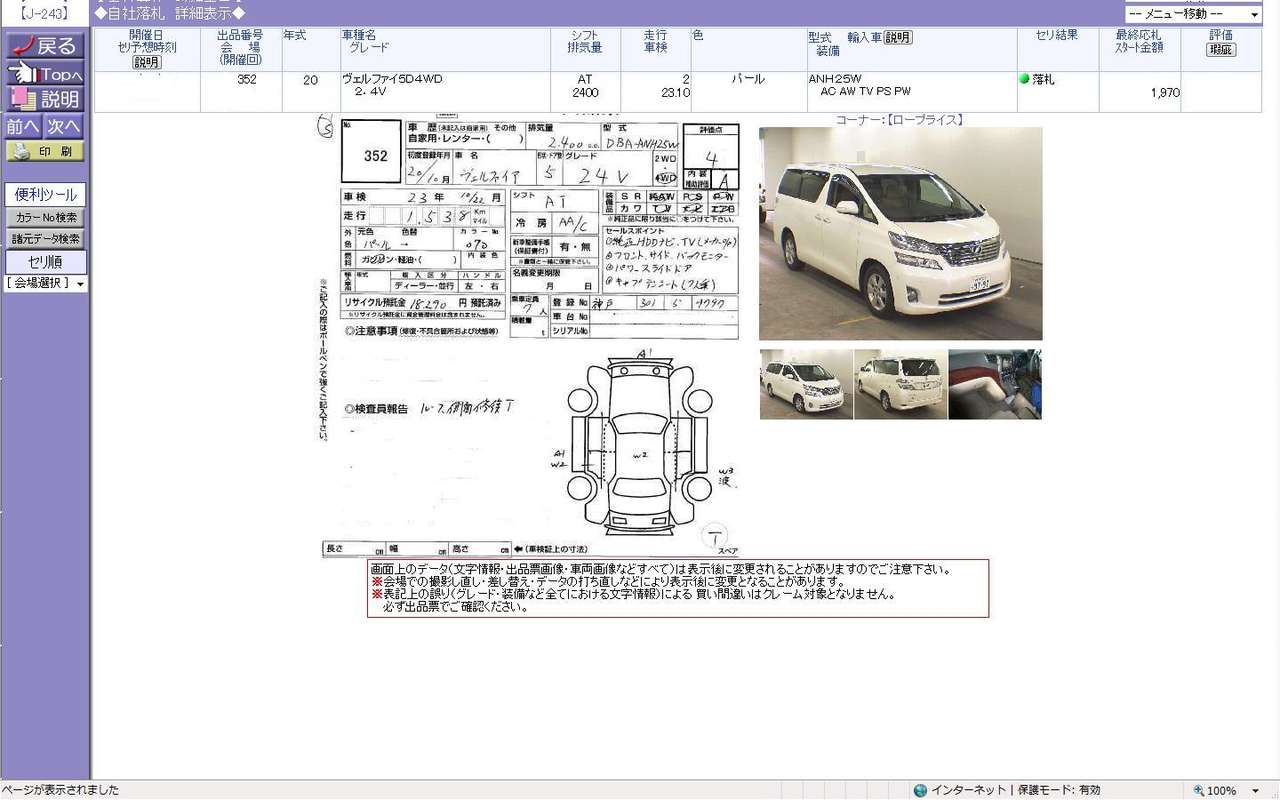This screenshot has height=800, width=1280.
Task: Expand the 会場選択 dropdown
Action: 46,283
